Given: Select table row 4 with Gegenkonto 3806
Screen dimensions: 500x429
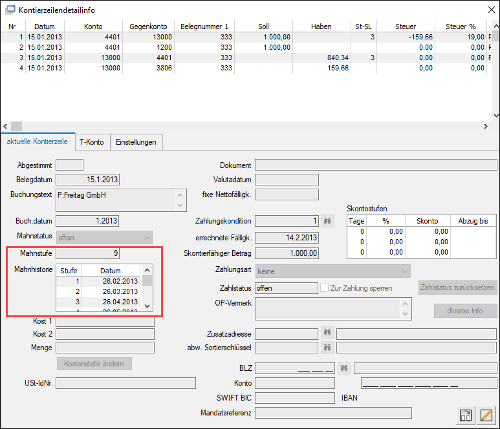Looking at the screenshot, I should point(247,68).
